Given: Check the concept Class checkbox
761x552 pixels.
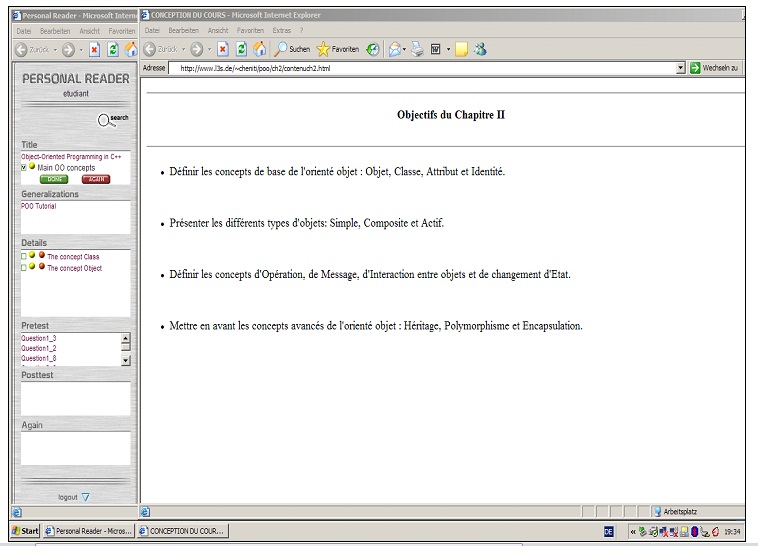Looking at the screenshot, I should [23, 256].
